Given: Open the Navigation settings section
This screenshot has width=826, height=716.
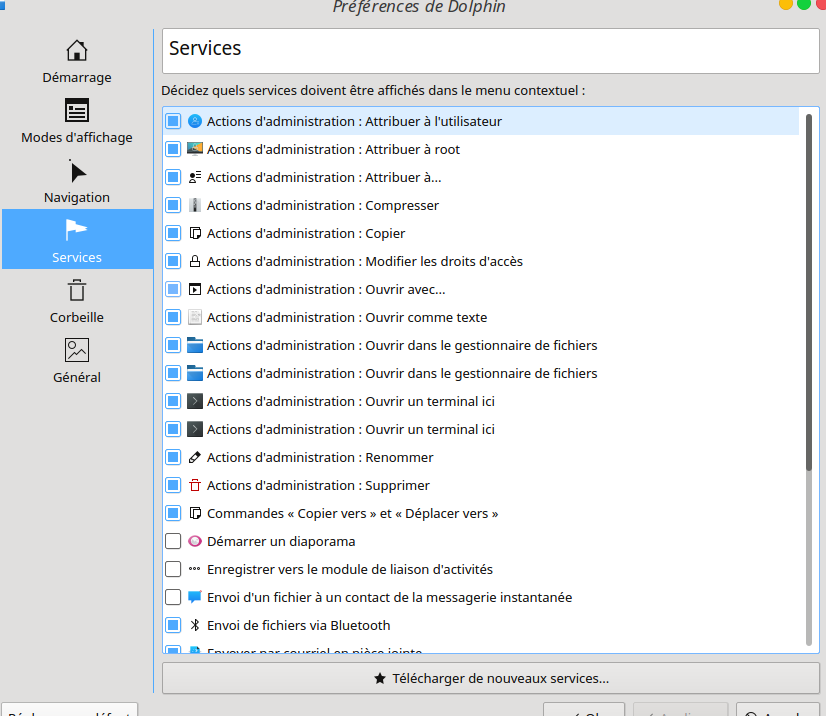Looking at the screenshot, I should coord(77,181).
